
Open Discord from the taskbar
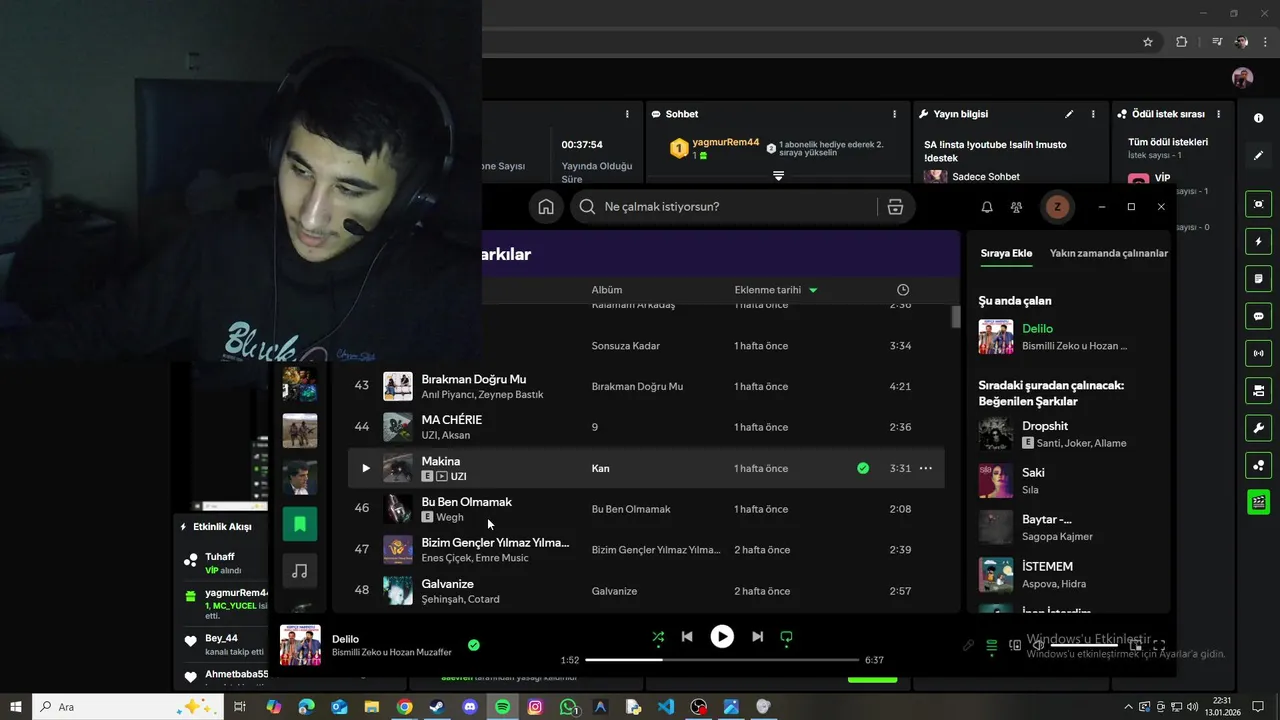tap(470, 707)
